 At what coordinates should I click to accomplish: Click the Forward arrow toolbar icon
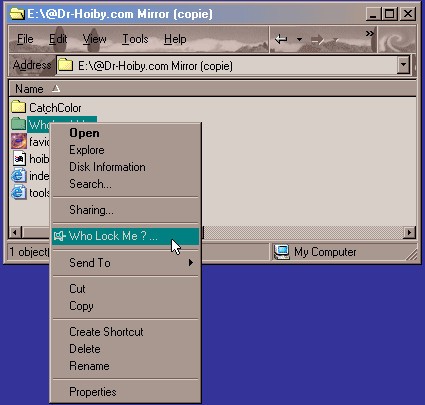tap(317, 40)
